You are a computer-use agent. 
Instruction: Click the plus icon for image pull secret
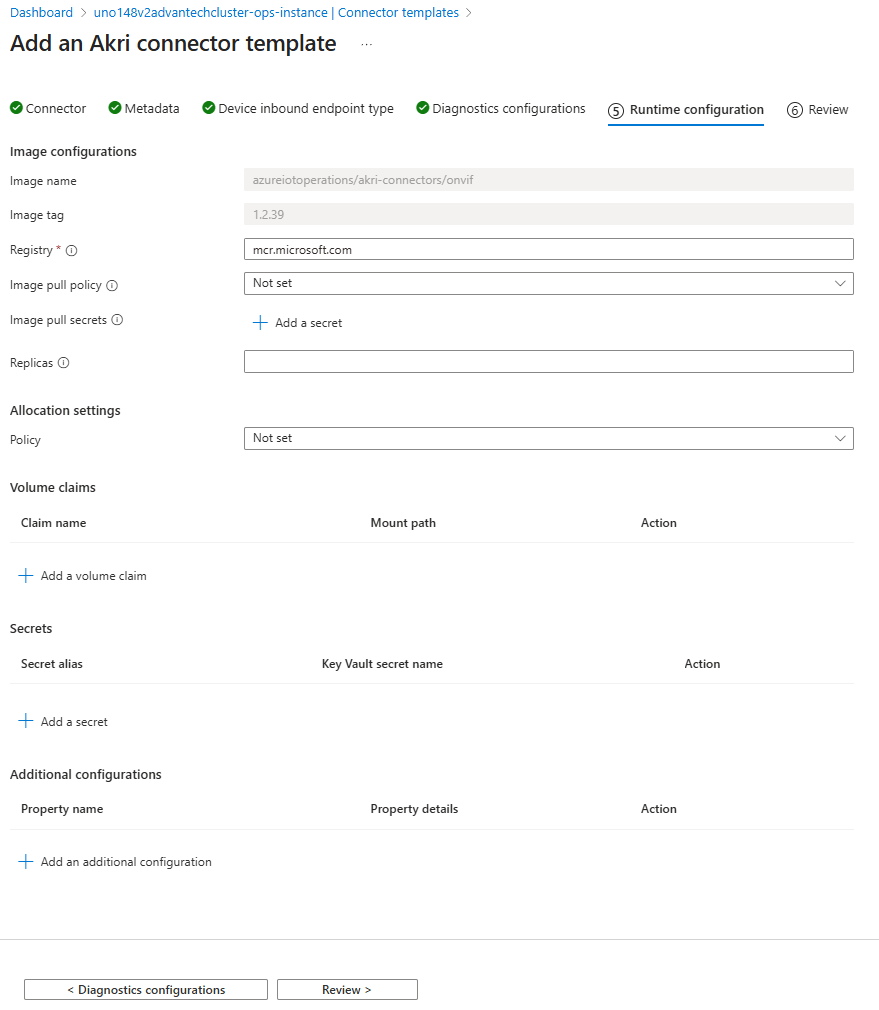pos(260,323)
